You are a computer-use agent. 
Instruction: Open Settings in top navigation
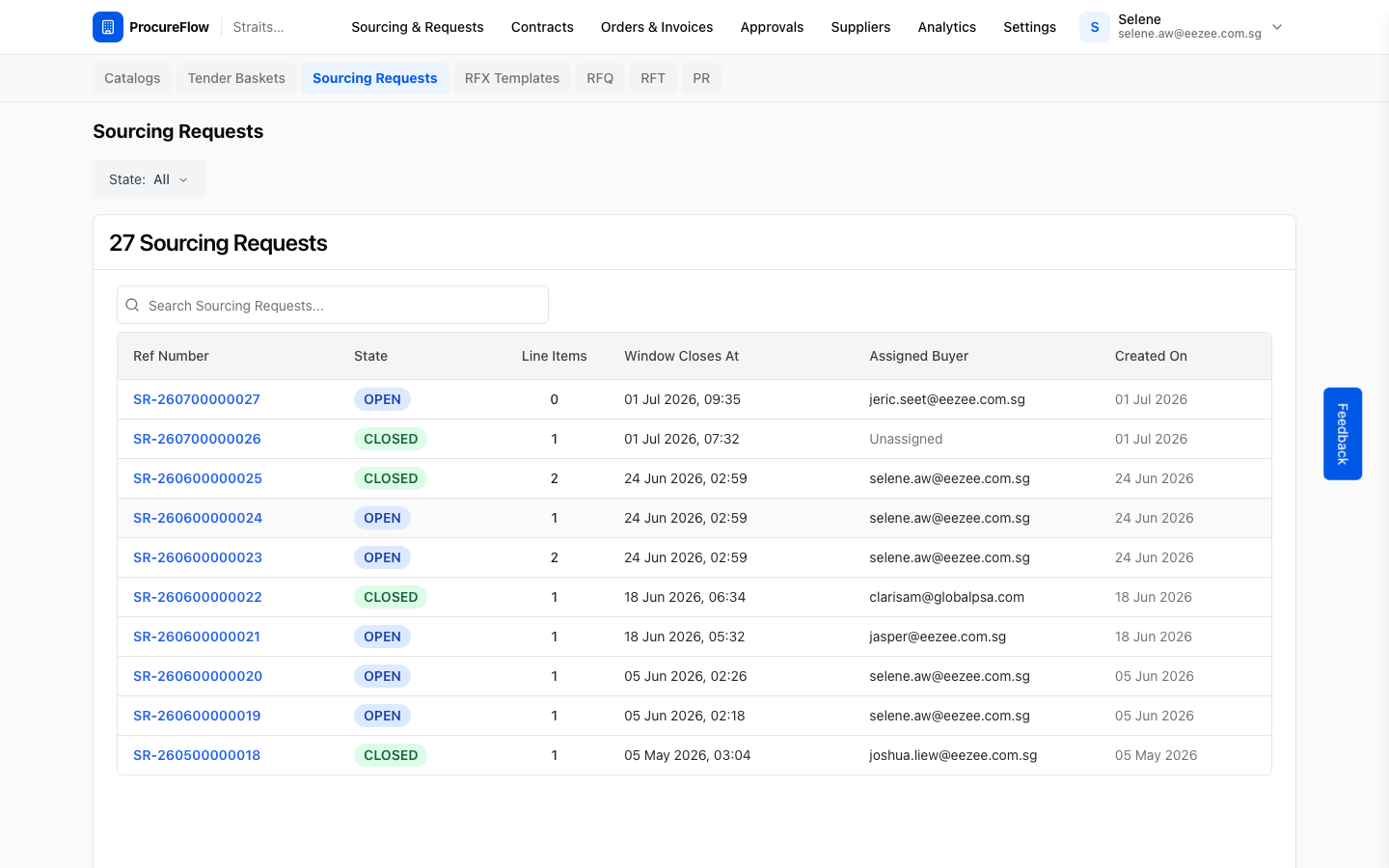click(1029, 27)
